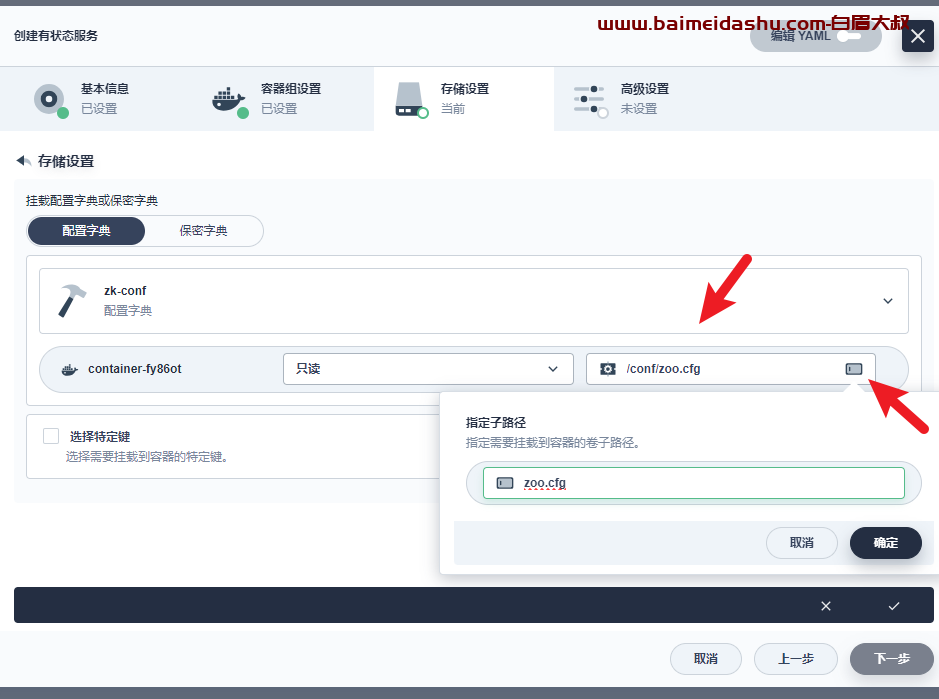Viewport: 939px width, 699px height.
Task: Go to the 存储设置 step tab
Action: tap(464, 99)
